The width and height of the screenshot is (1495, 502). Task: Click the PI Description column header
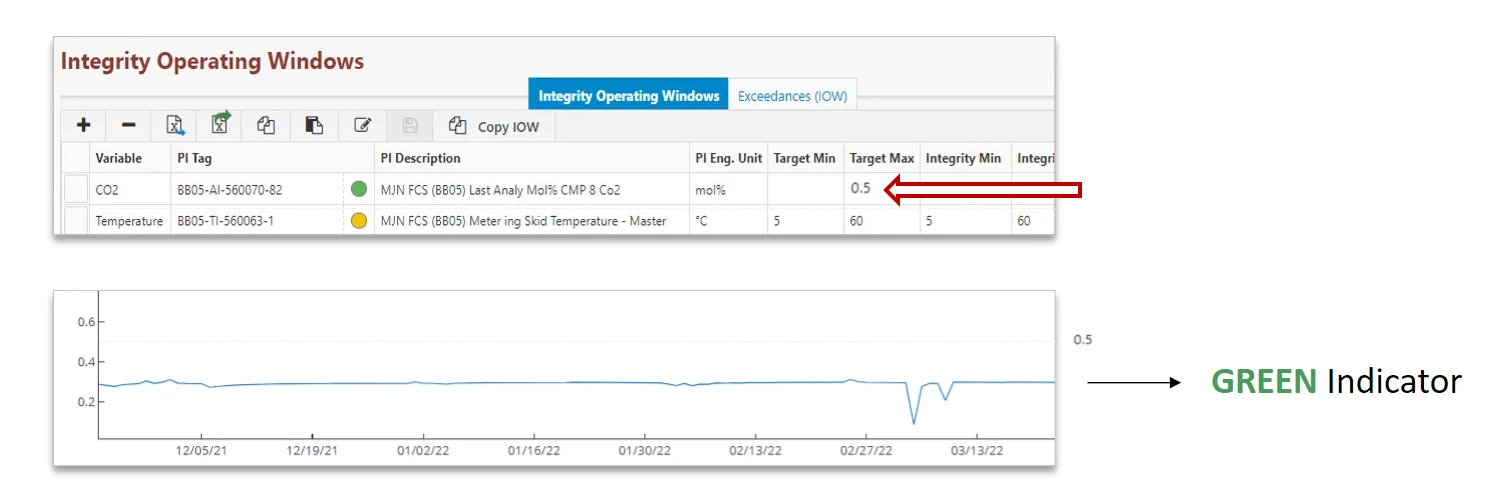click(x=421, y=158)
